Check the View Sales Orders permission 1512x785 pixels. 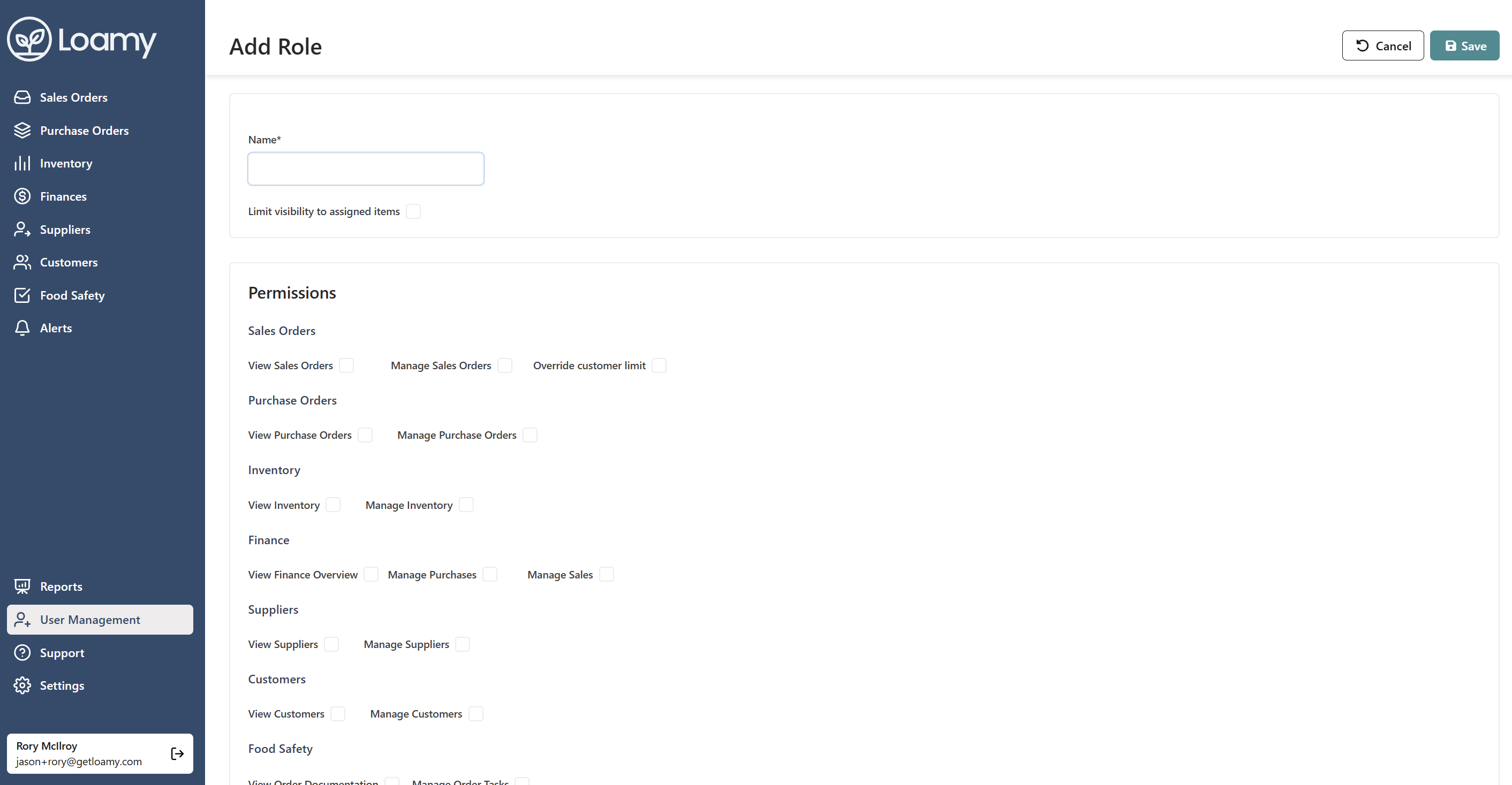click(347, 365)
